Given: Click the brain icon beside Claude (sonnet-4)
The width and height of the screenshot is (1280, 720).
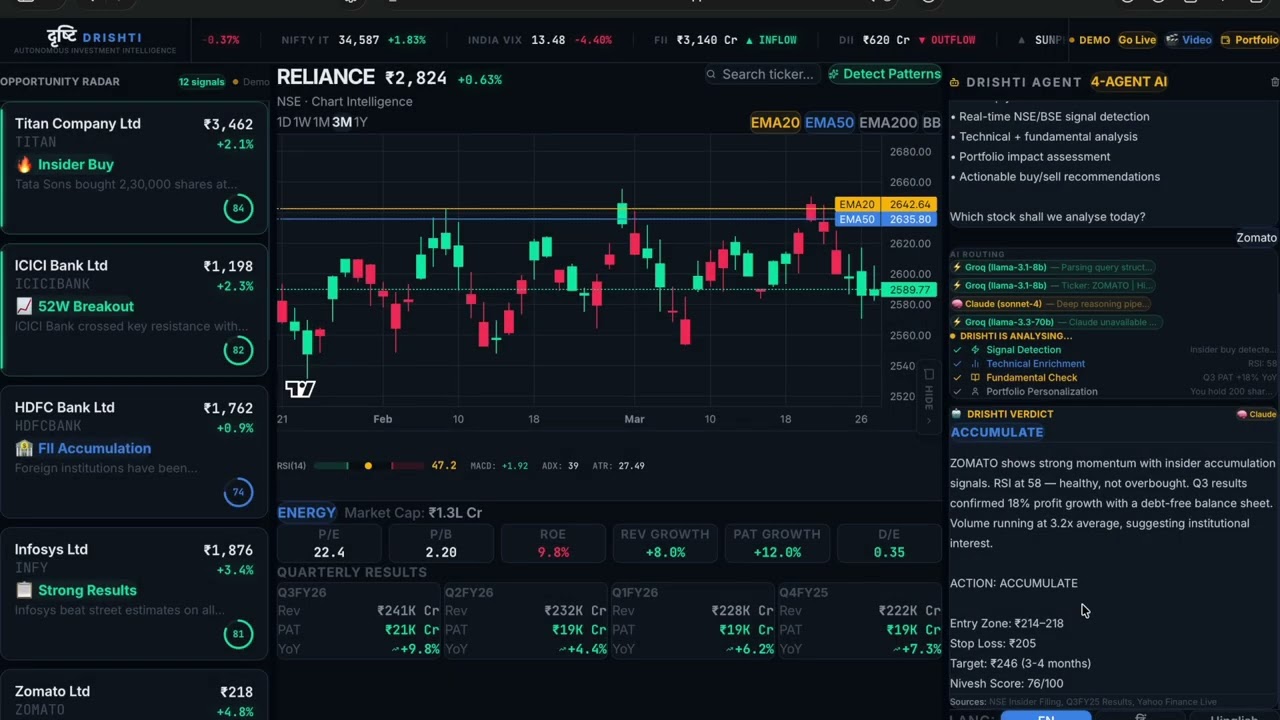Looking at the screenshot, I should (956, 304).
